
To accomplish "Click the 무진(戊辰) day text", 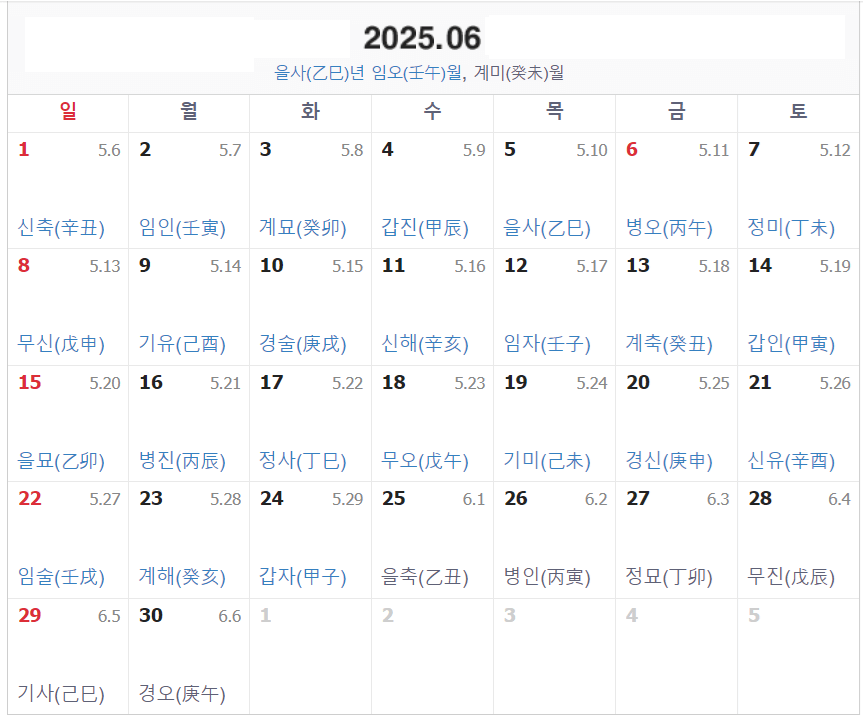I will pyautogui.click(x=791, y=576).
